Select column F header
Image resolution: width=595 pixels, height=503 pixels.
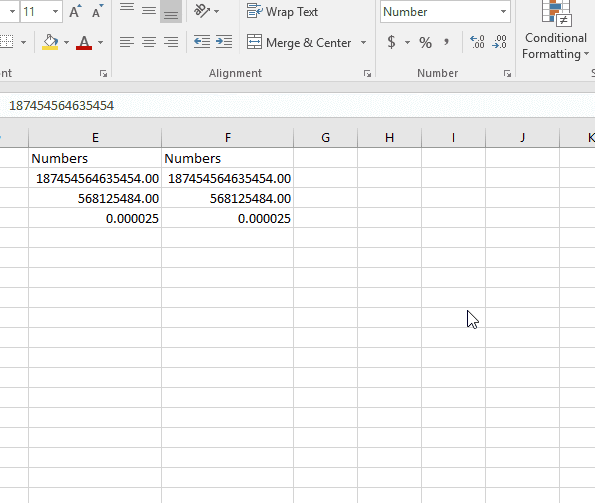[227, 137]
